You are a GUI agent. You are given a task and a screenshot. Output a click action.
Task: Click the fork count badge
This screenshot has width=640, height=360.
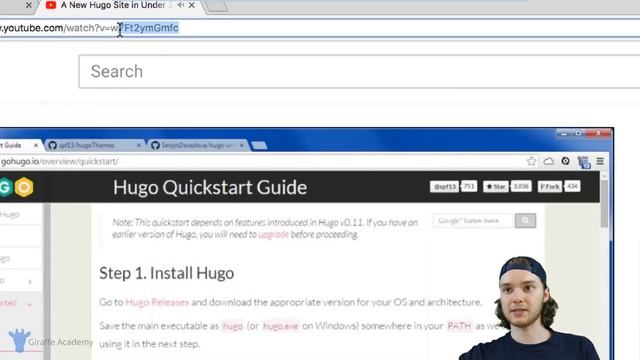(x=573, y=187)
